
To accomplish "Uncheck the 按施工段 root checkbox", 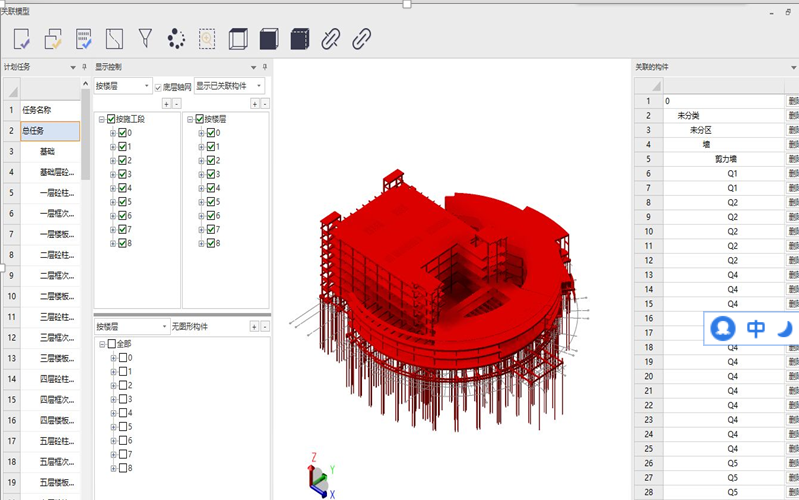I will click(x=111, y=119).
